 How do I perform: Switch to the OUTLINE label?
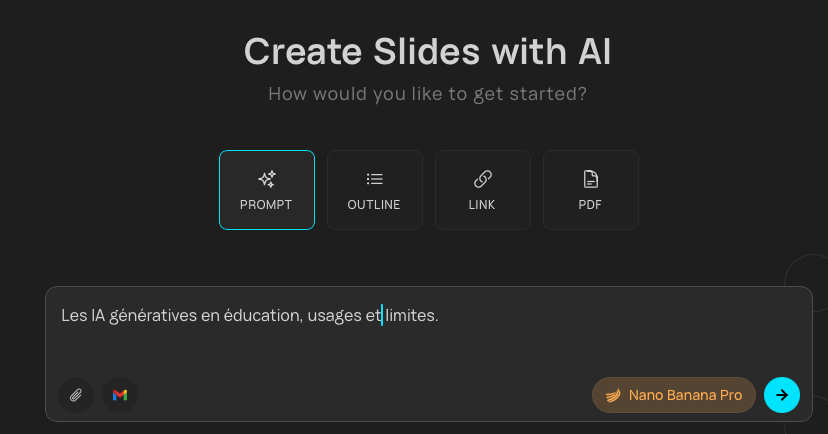pyautogui.click(x=374, y=205)
